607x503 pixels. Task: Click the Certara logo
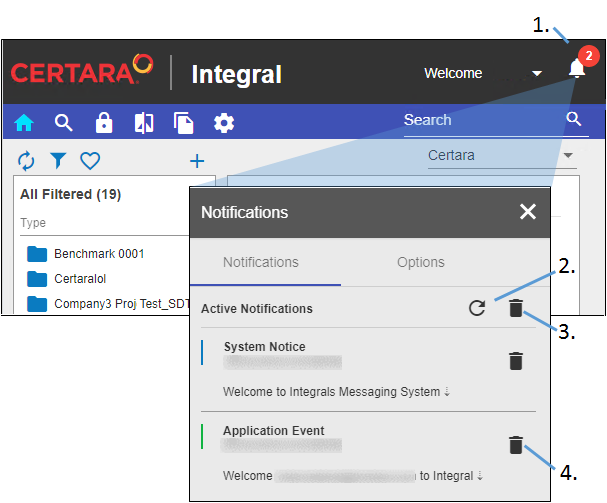point(82,70)
